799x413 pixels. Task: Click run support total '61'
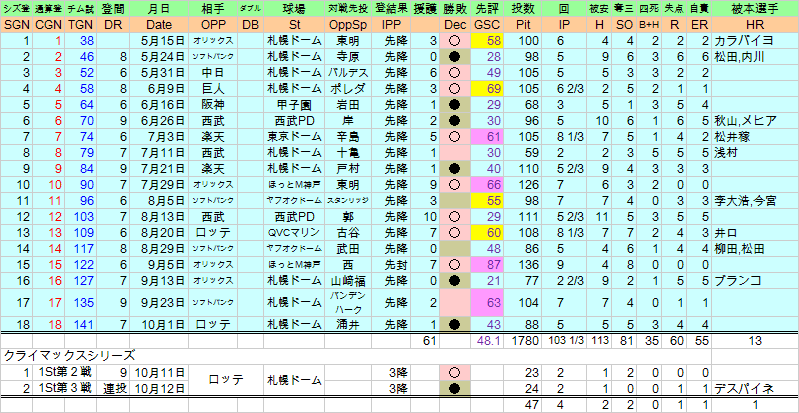point(425,341)
